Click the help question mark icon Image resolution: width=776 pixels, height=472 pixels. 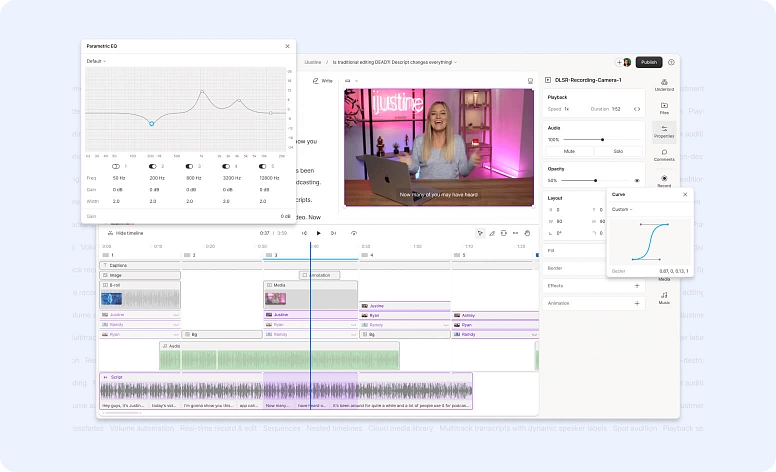(x=671, y=62)
